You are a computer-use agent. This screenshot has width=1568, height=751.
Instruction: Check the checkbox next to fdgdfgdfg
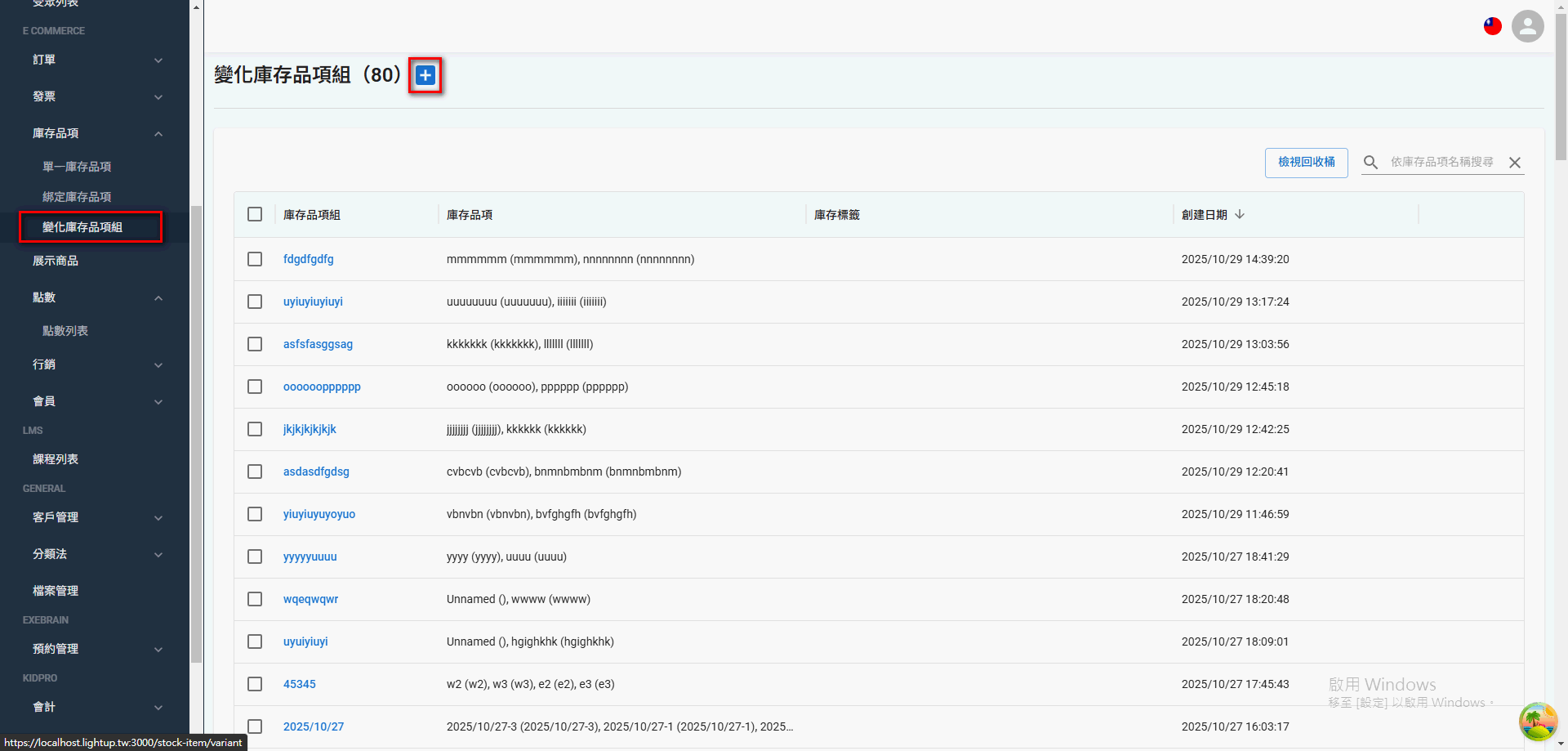tap(254, 259)
